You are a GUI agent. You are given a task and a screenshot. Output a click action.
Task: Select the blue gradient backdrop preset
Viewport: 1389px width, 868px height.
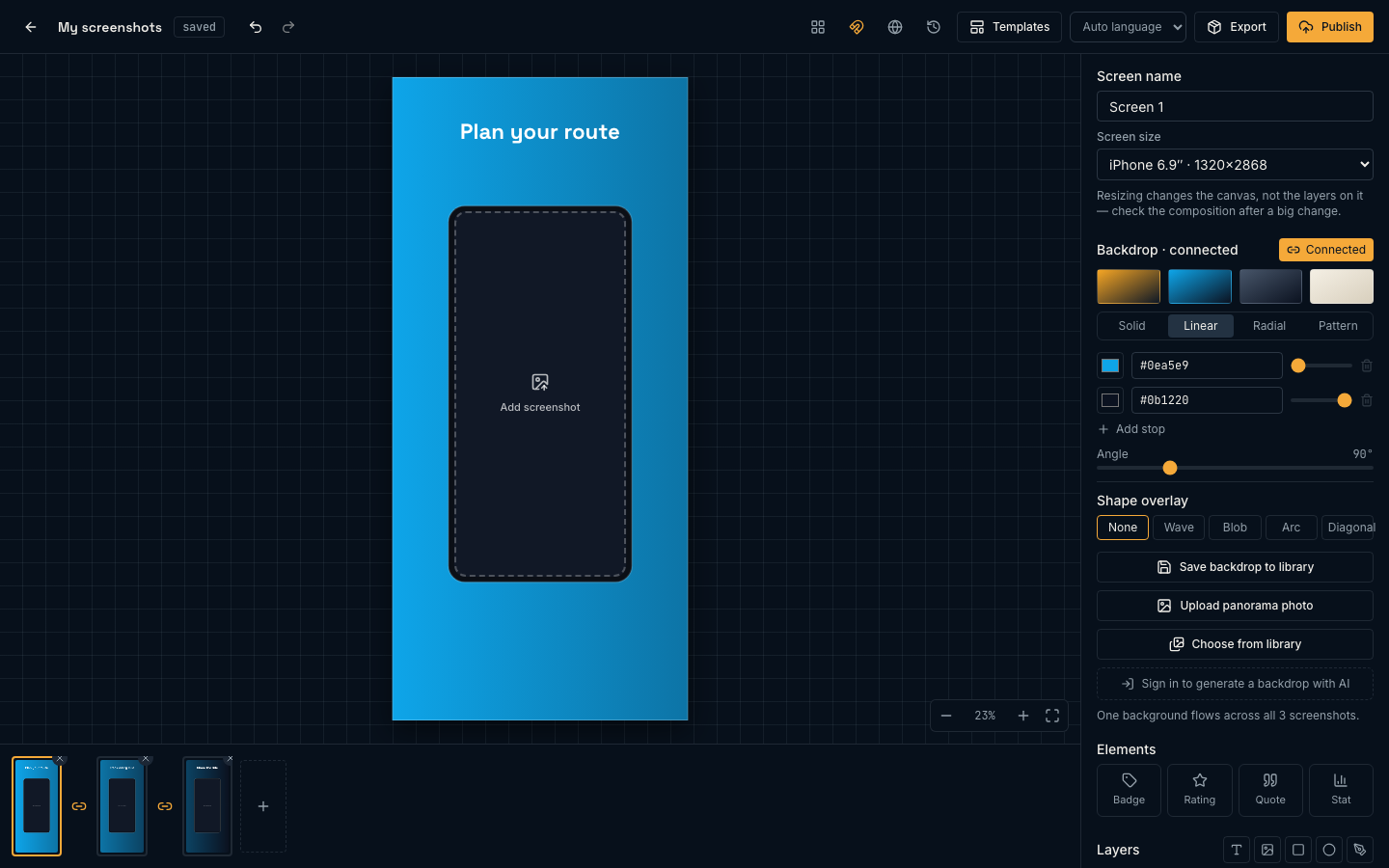click(1200, 286)
